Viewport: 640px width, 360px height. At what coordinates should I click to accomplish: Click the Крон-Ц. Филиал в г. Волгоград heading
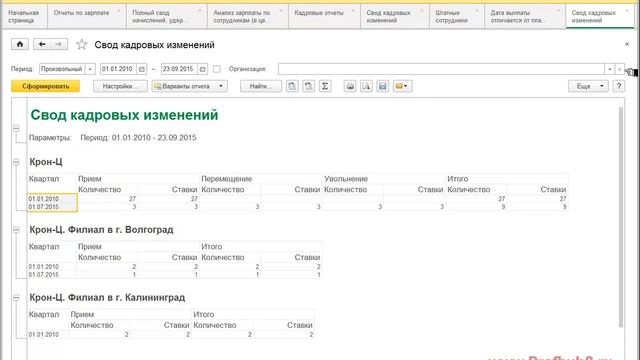101,230
